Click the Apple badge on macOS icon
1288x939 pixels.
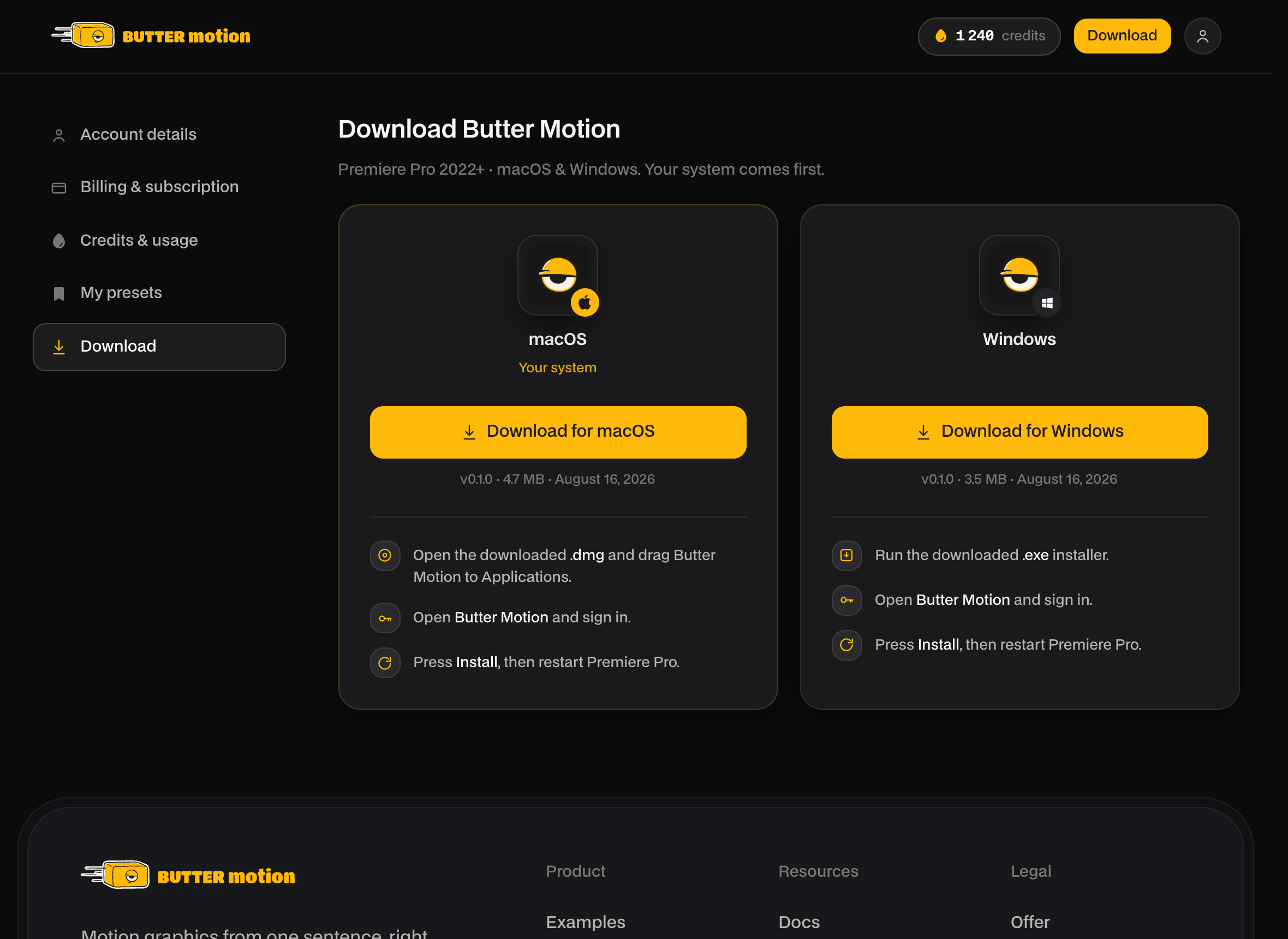pyautogui.click(x=585, y=302)
